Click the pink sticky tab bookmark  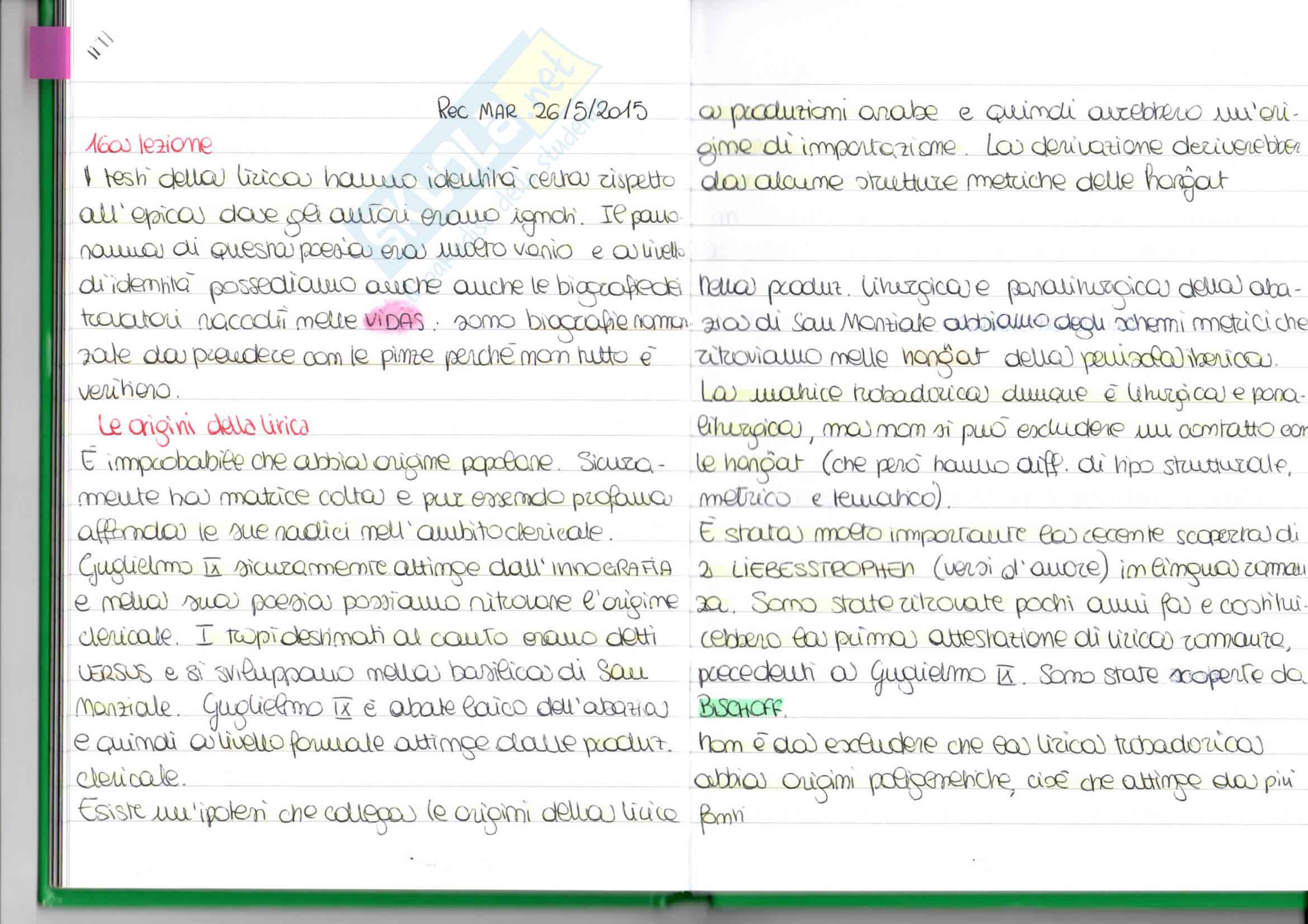point(50,53)
